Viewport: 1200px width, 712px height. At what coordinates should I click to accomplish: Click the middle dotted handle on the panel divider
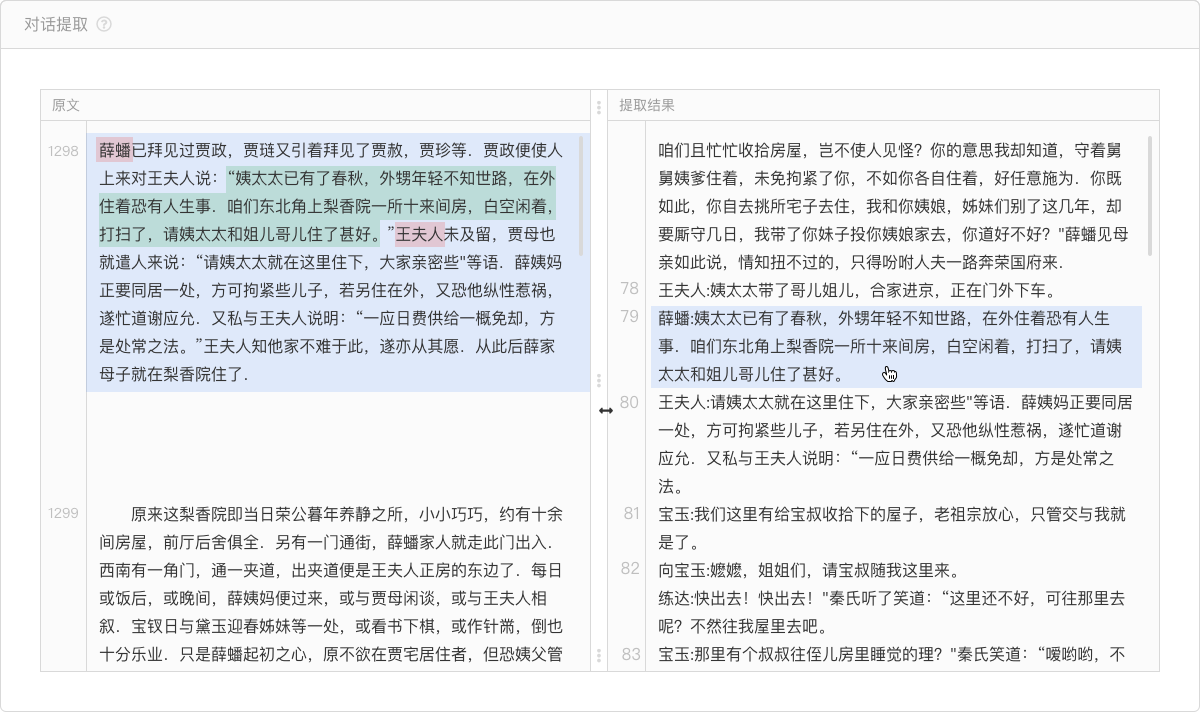click(598, 381)
